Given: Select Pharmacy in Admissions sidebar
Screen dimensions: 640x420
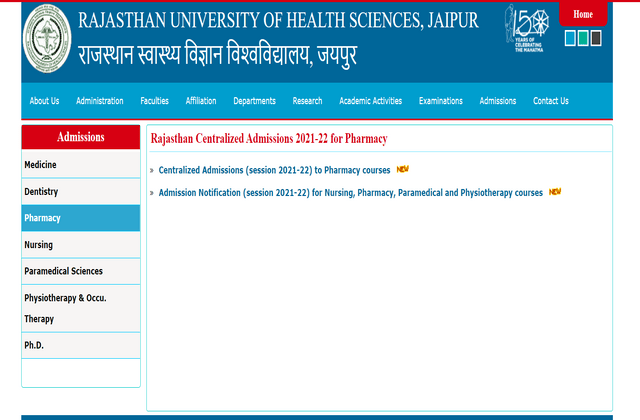Looking at the screenshot, I should click(81, 218).
